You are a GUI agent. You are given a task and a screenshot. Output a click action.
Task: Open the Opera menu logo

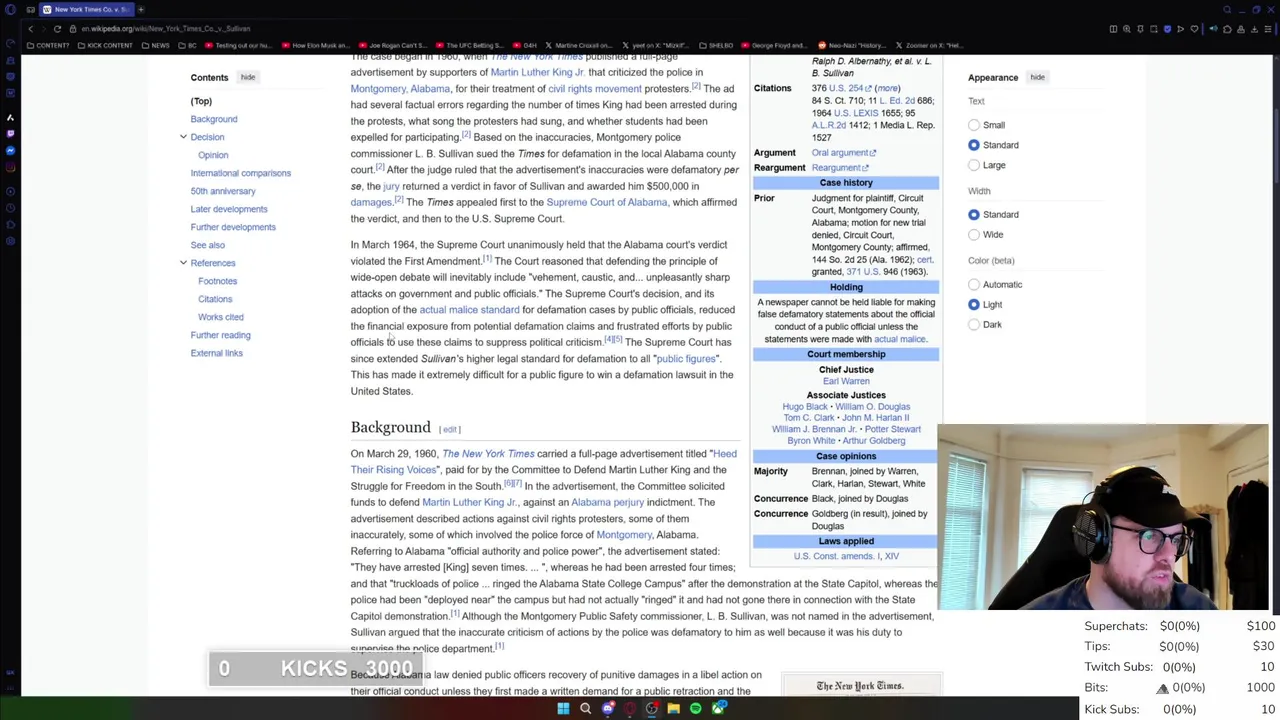[10, 9]
